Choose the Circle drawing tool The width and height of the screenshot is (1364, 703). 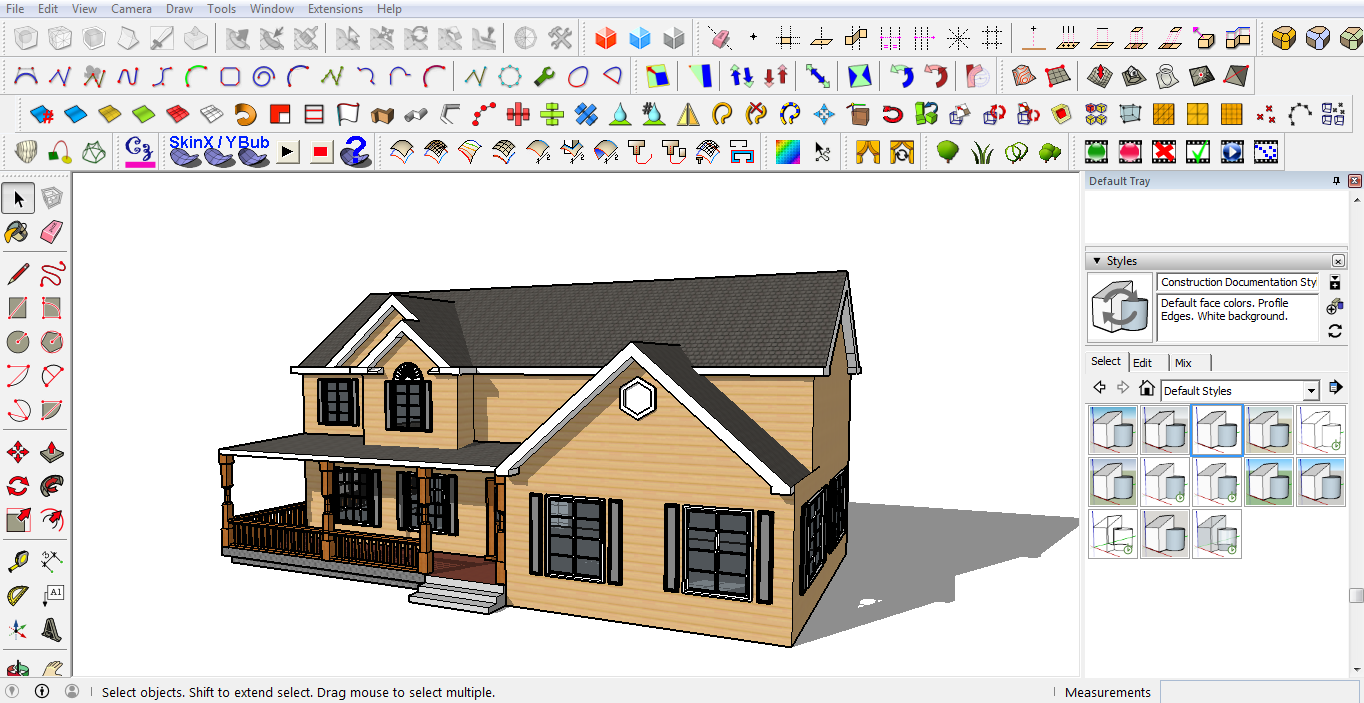click(x=17, y=342)
